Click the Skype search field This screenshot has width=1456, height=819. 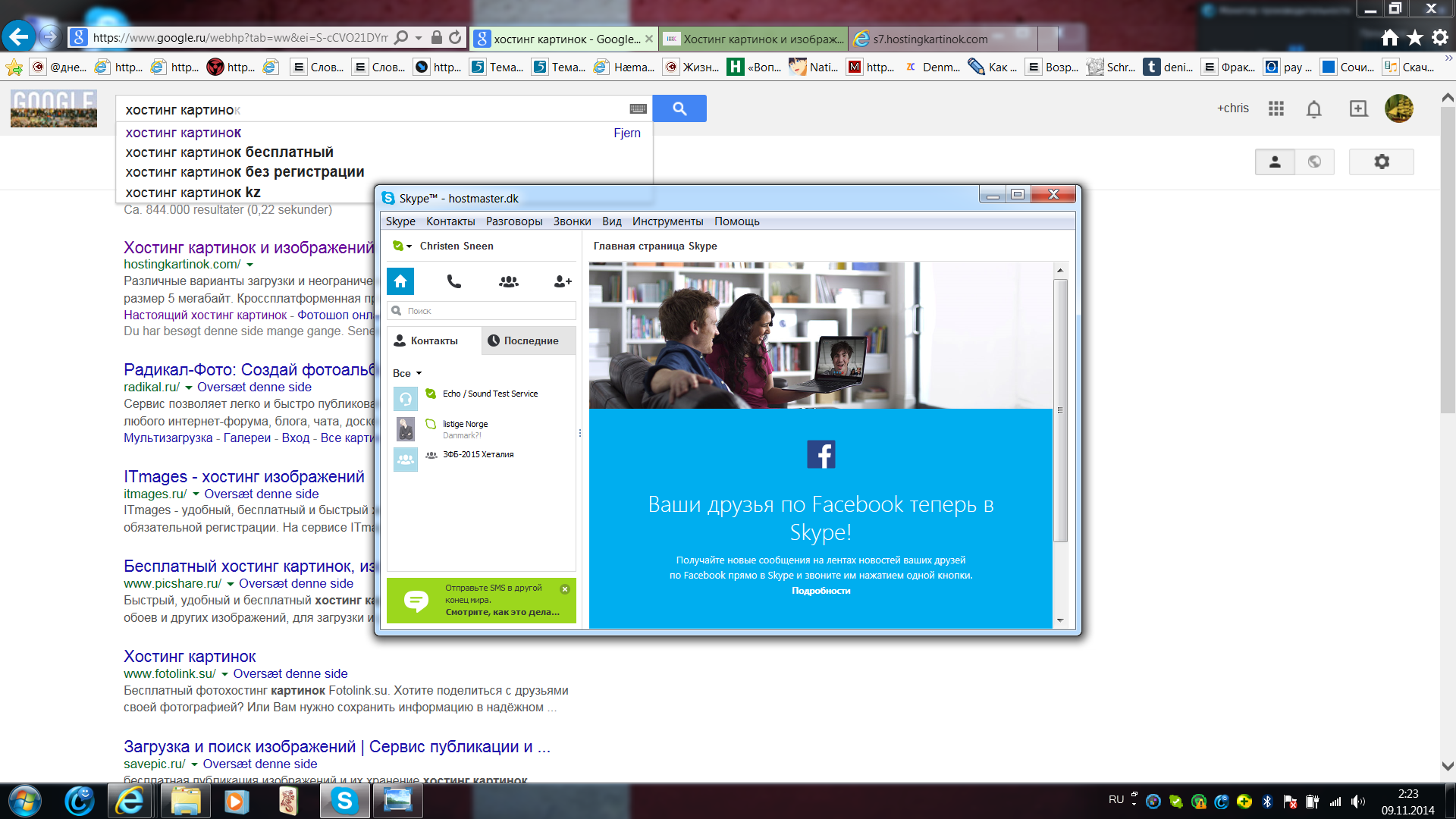(x=482, y=311)
